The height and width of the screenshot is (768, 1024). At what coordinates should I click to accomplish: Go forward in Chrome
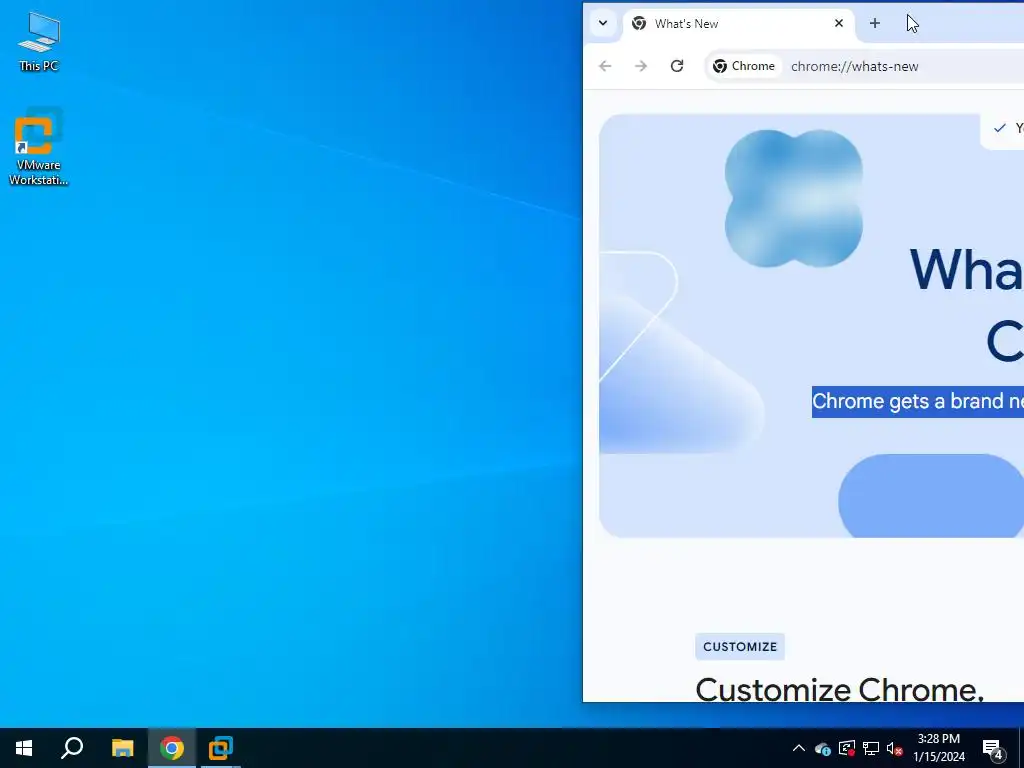[x=641, y=66]
